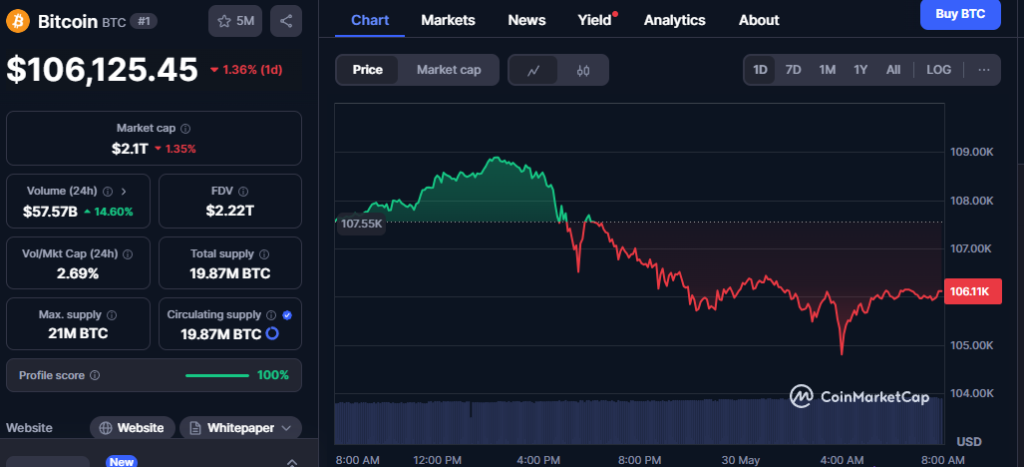Show Profile score info icon
This screenshot has width=1024, height=467.
95,376
